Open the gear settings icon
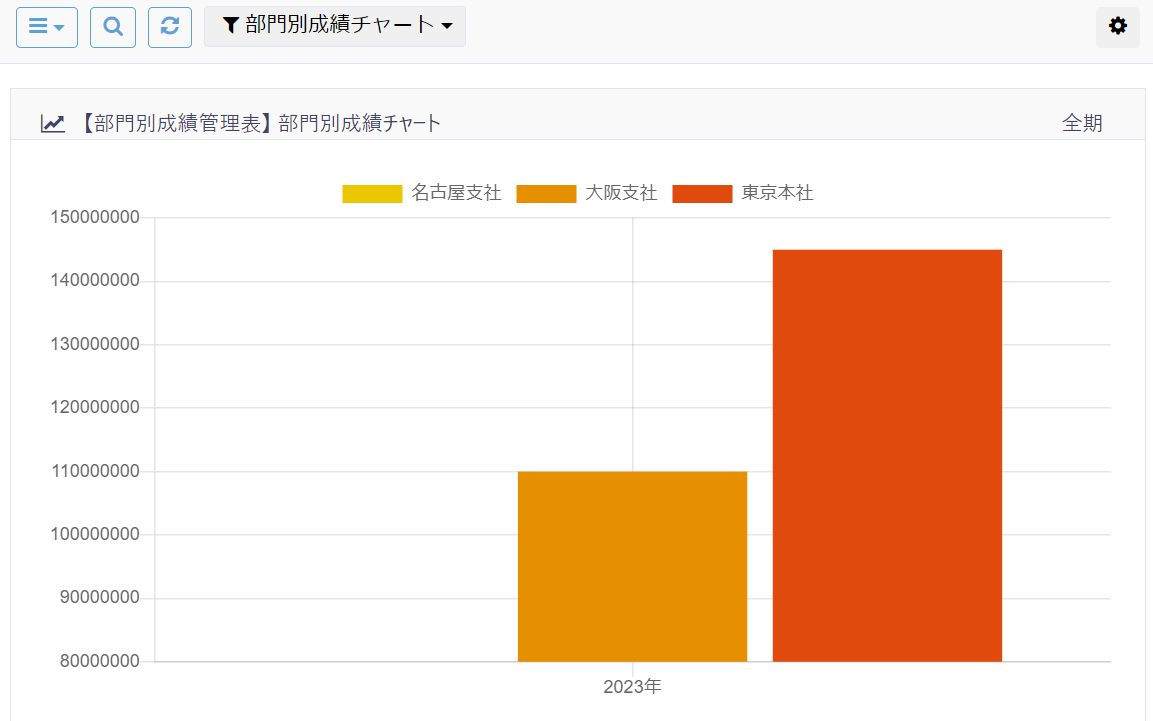Image resolution: width=1153 pixels, height=721 pixels. (x=1118, y=27)
